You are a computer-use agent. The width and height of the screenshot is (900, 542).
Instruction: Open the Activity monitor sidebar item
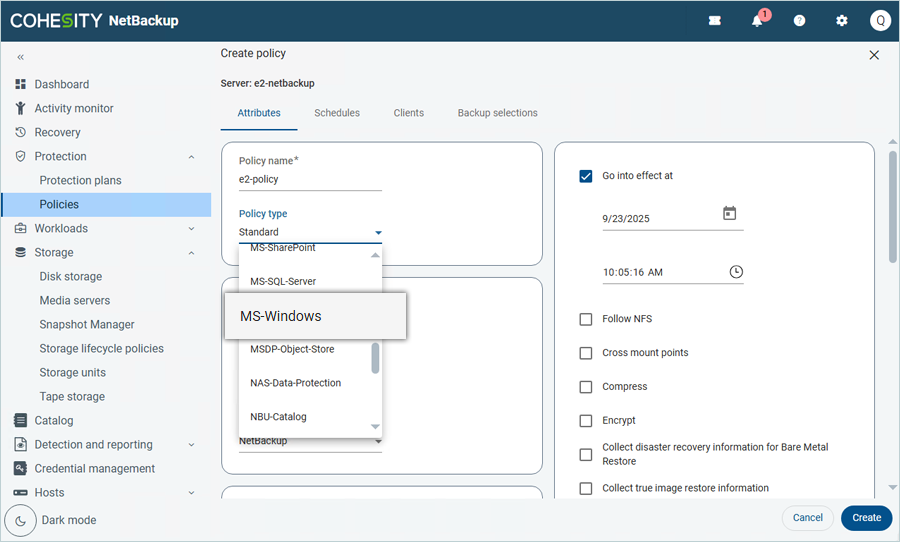[x=74, y=108]
